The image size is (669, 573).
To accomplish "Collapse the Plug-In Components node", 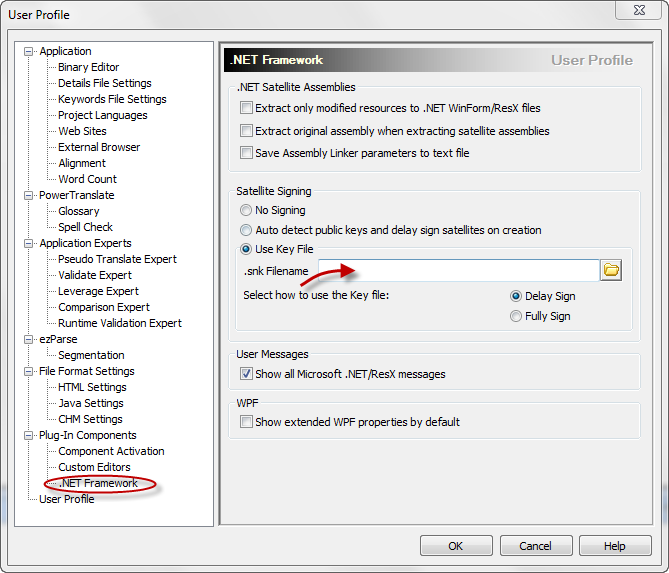I will tap(29, 436).
